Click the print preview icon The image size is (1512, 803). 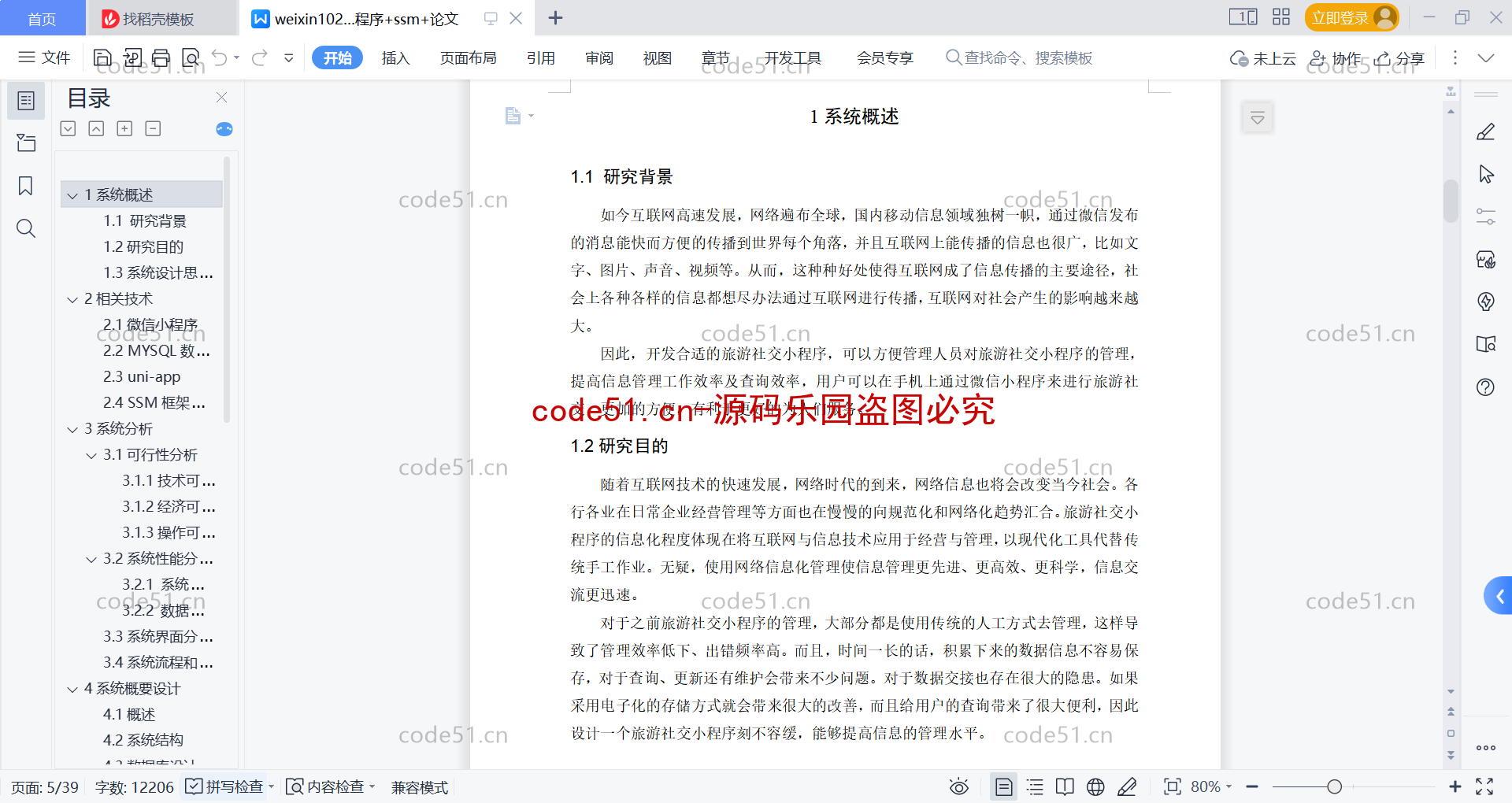(191, 57)
